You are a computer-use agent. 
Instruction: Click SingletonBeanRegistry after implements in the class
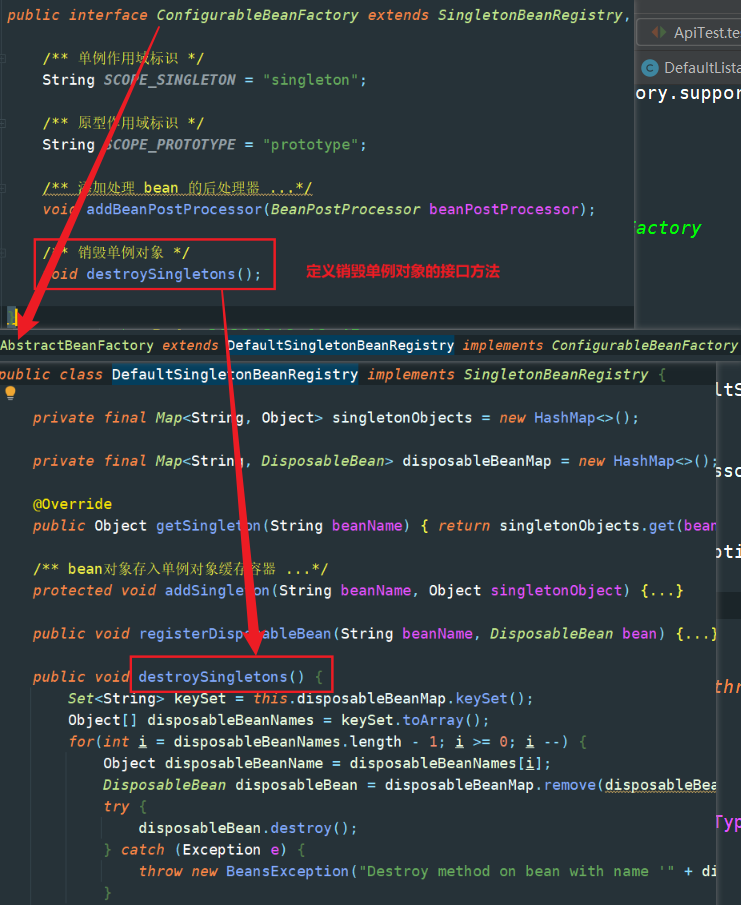point(556,374)
